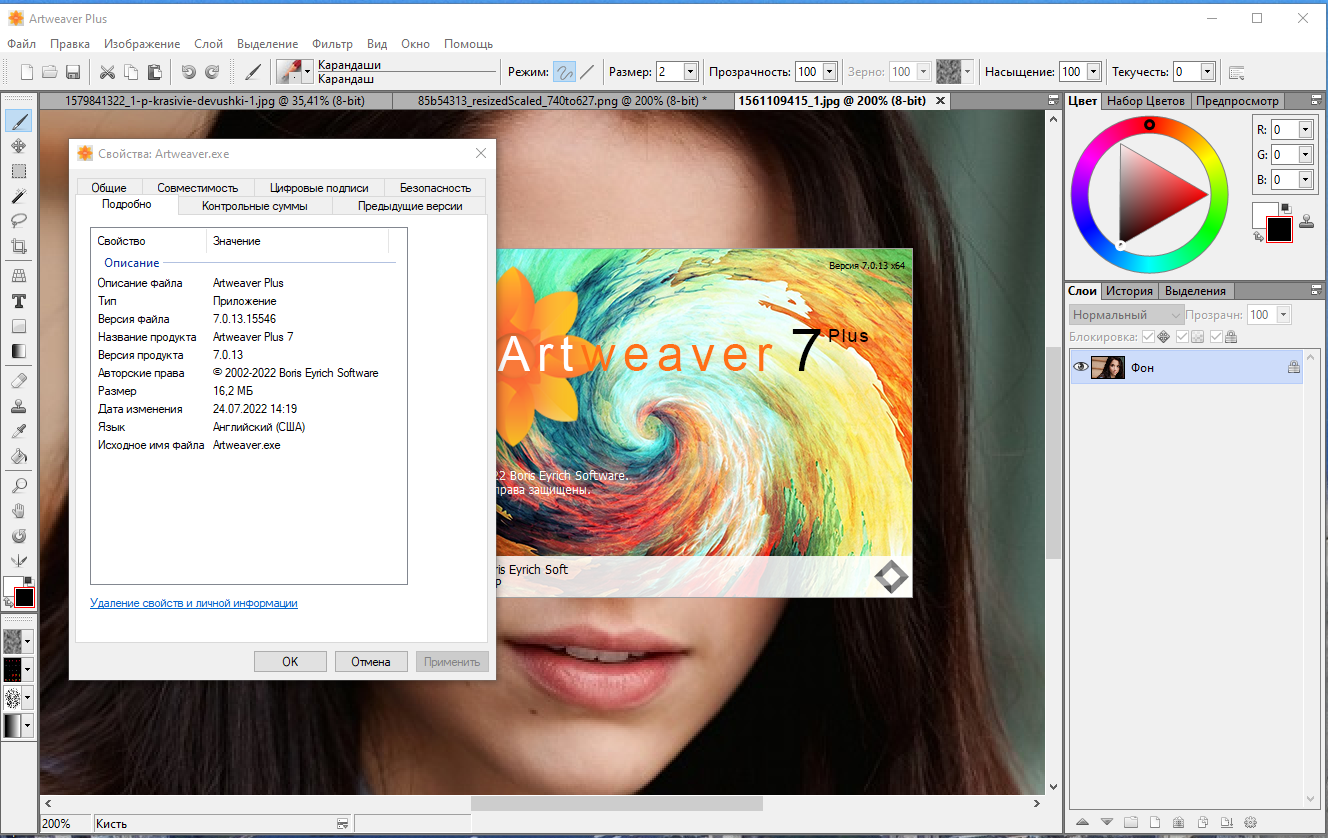Select the Lasso tool

pyautogui.click(x=18, y=221)
